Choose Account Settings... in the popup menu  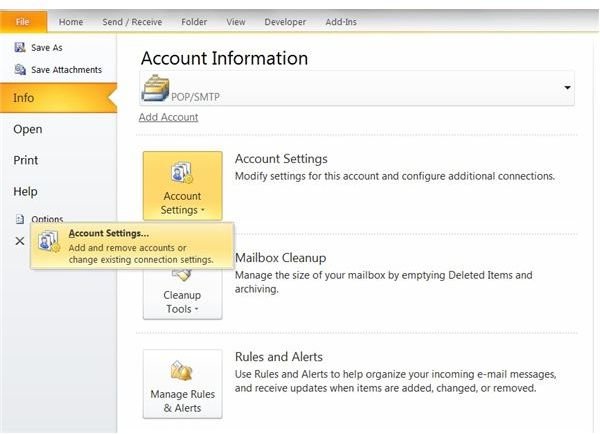point(132,246)
